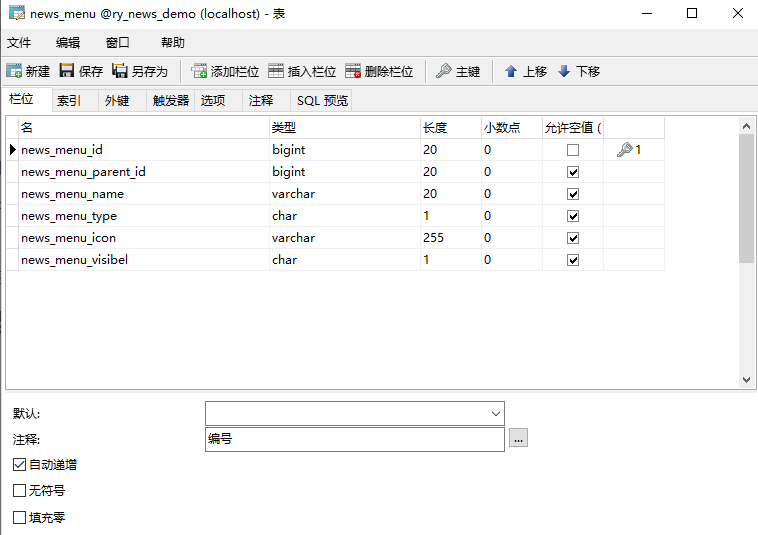
Task: Uncheck allow null for news_menu_icon
Action: (x=573, y=238)
